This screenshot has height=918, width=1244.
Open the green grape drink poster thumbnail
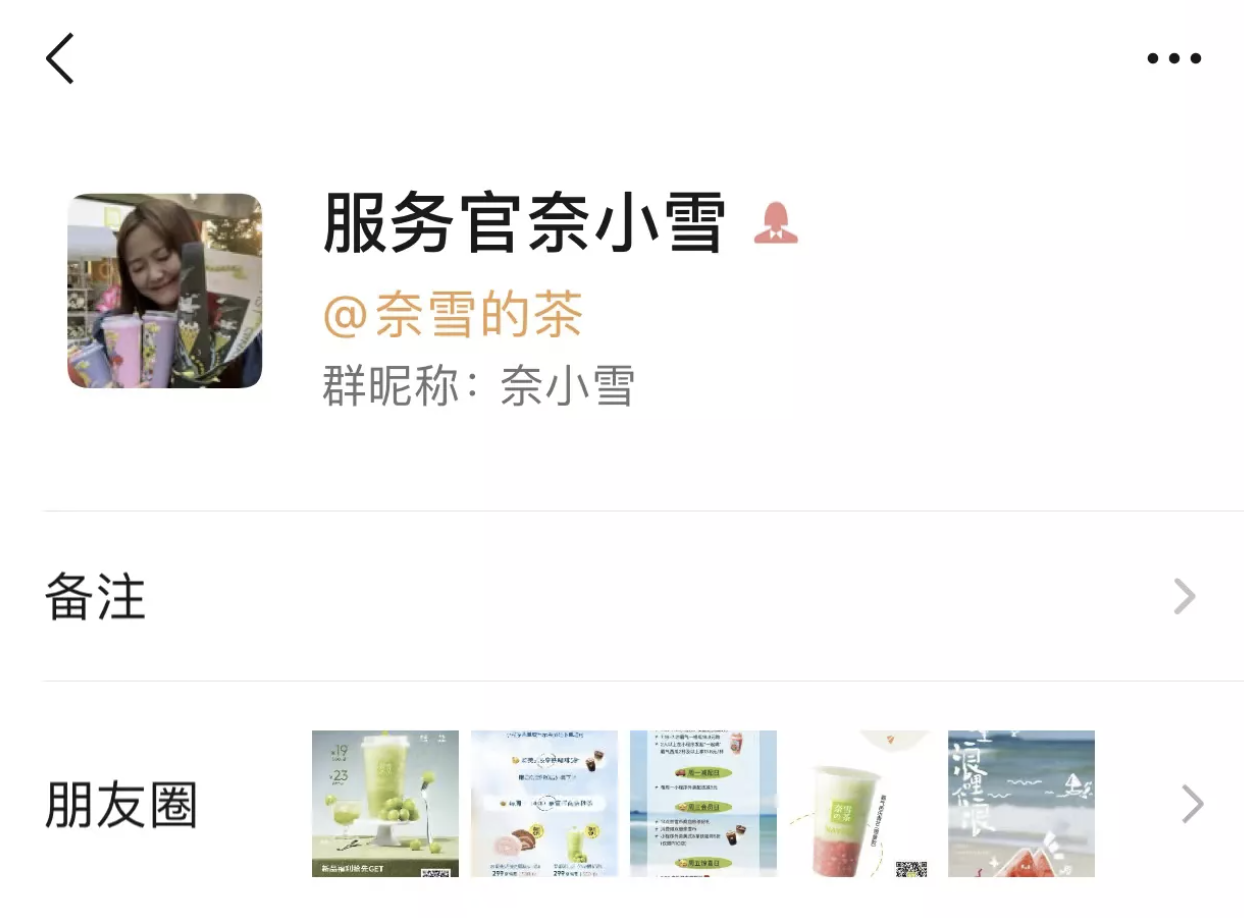(x=385, y=804)
